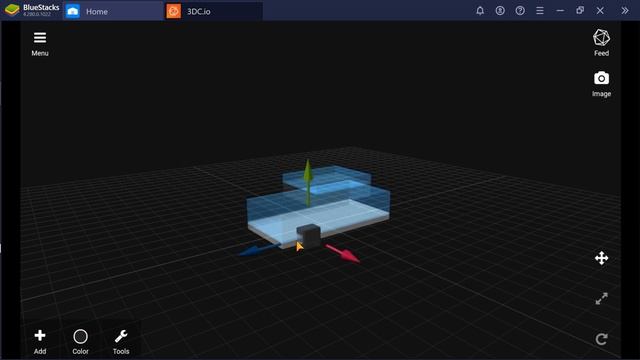Select the scale diagonal-arrows tool
Image resolution: width=640 pixels, height=360 pixels.
coord(601,298)
